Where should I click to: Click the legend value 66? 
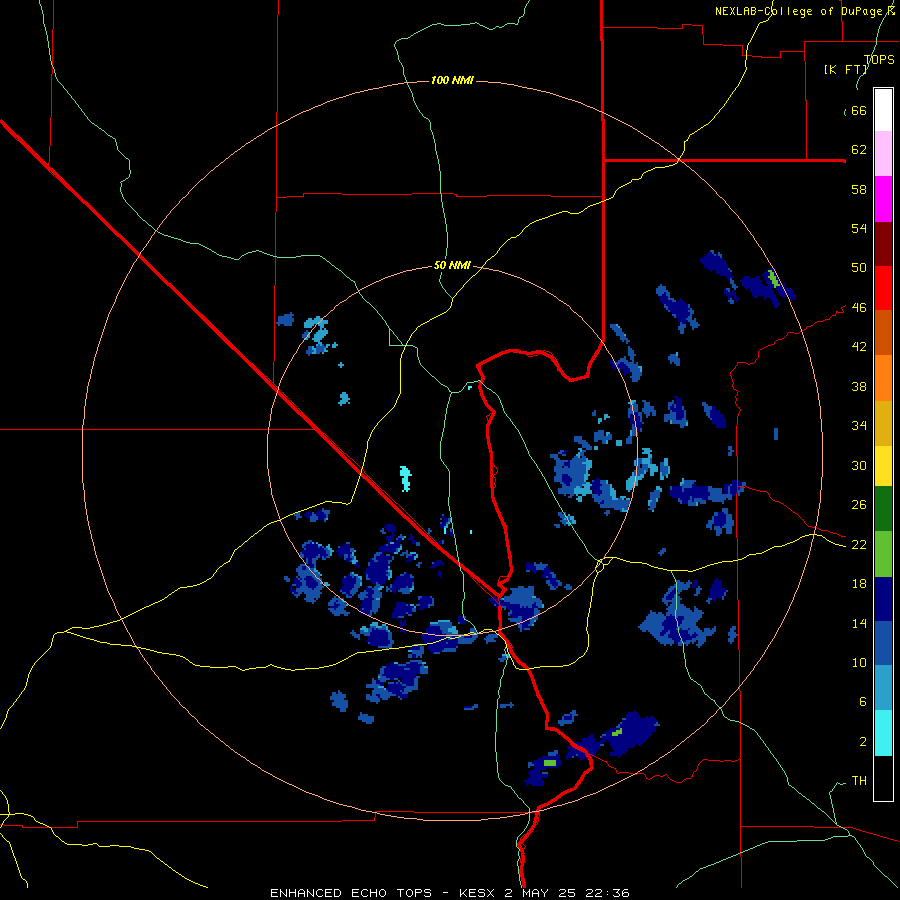(859, 110)
